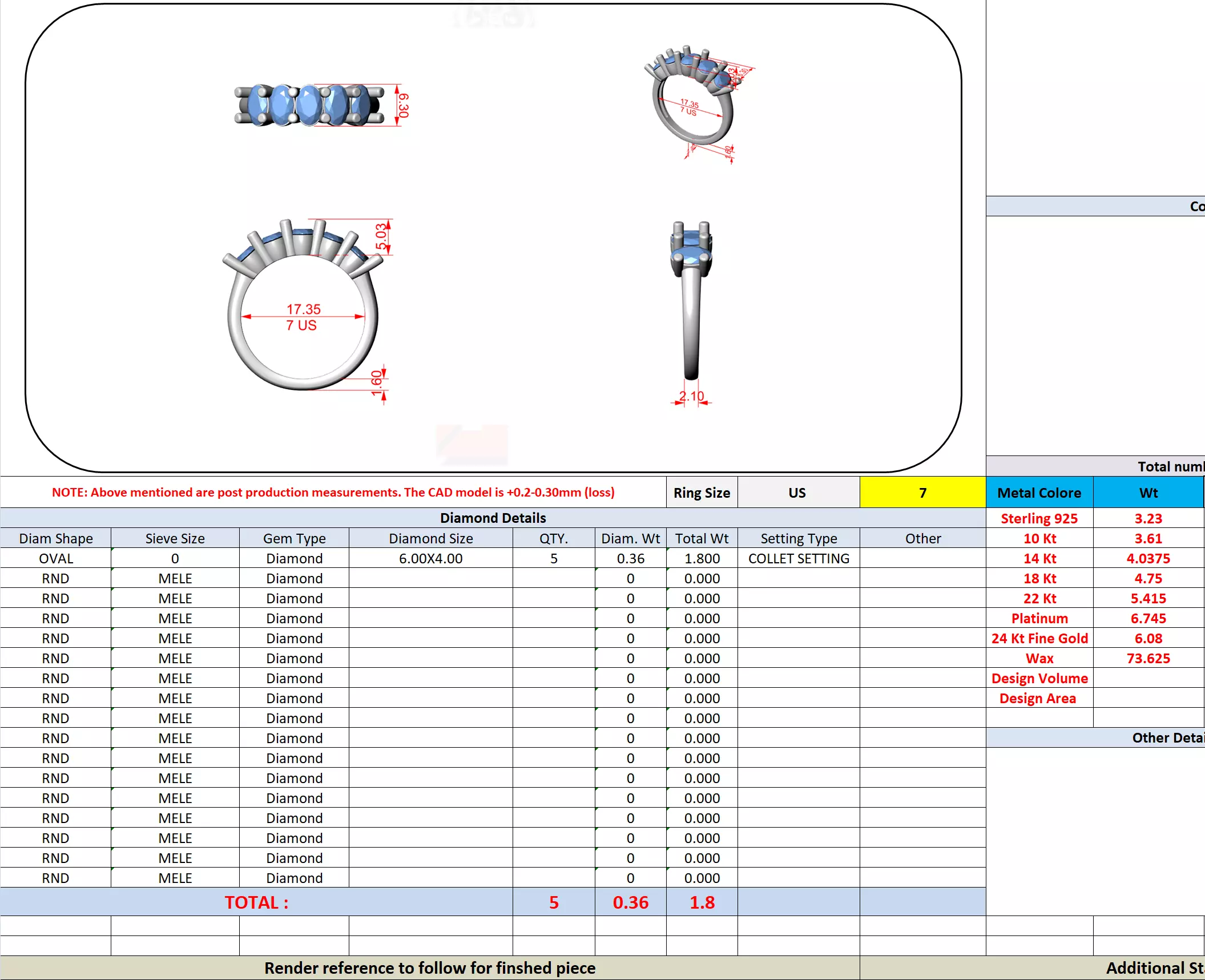The height and width of the screenshot is (980, 1205).
Task: Select the Wax weight cell 73.625
Action: coord(1148,658)
